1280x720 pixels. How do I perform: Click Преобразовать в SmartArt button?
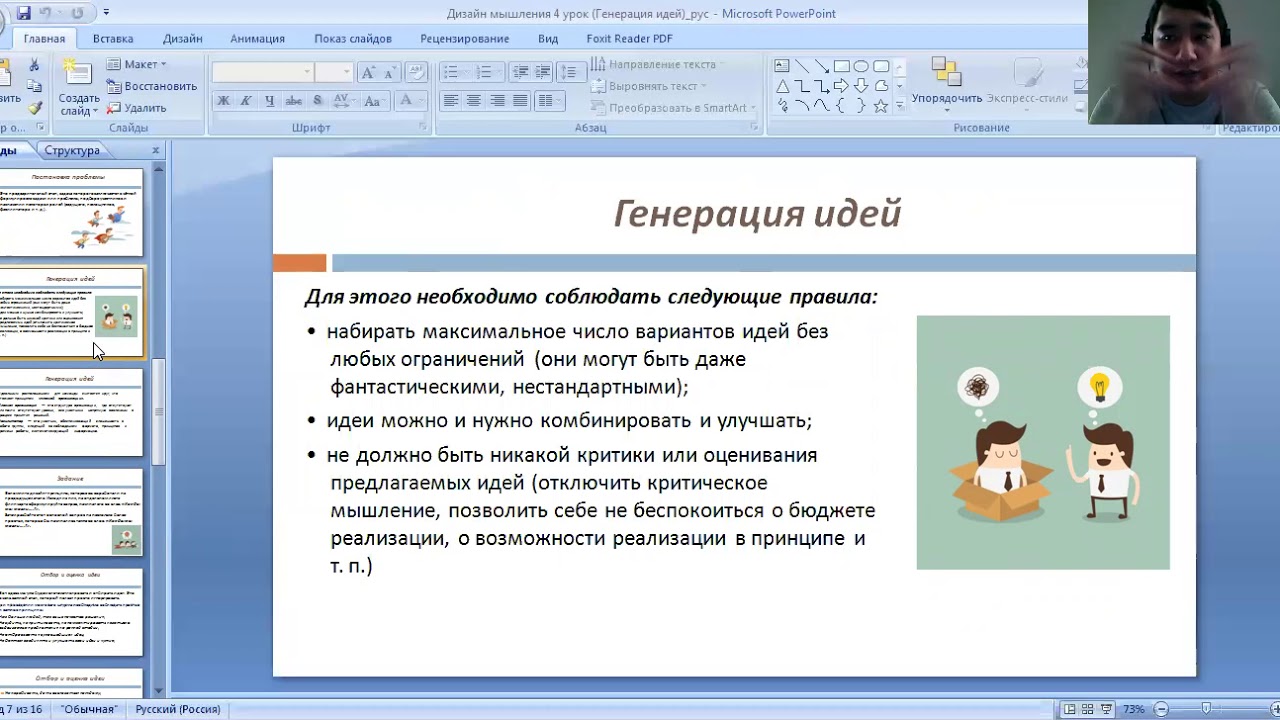click(x=673, y=108)
